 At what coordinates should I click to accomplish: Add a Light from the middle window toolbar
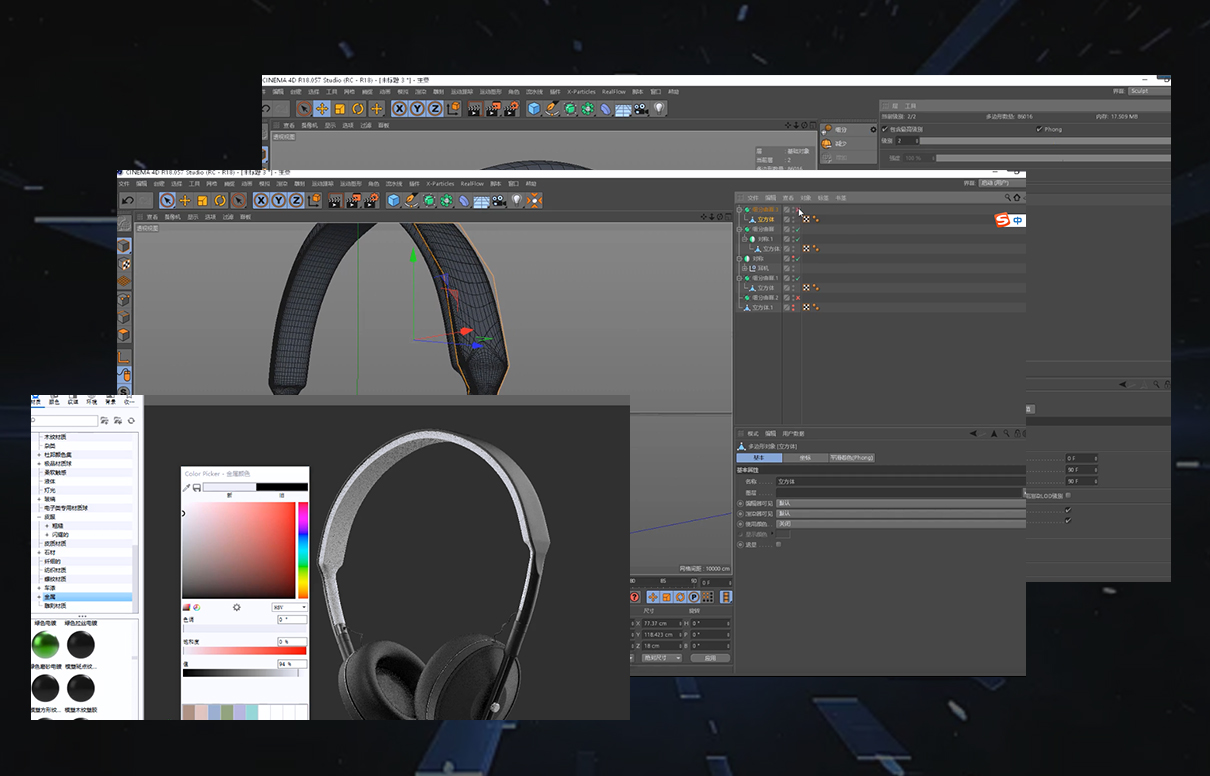[516, 200]
